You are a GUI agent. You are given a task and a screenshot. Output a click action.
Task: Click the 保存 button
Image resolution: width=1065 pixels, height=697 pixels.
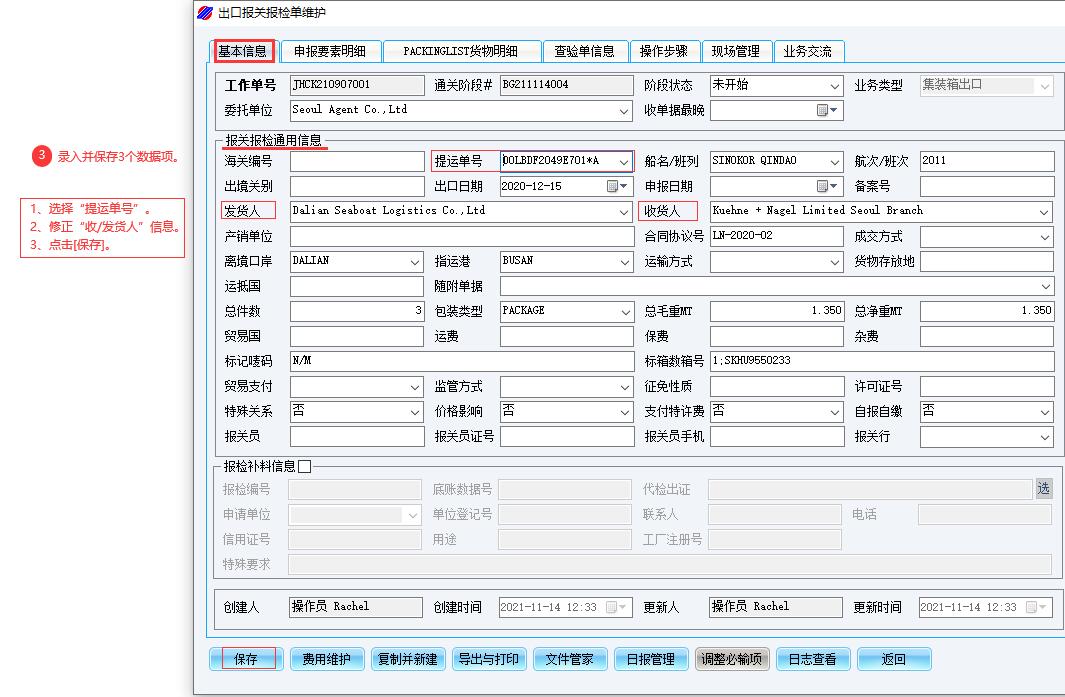(246, 659)
